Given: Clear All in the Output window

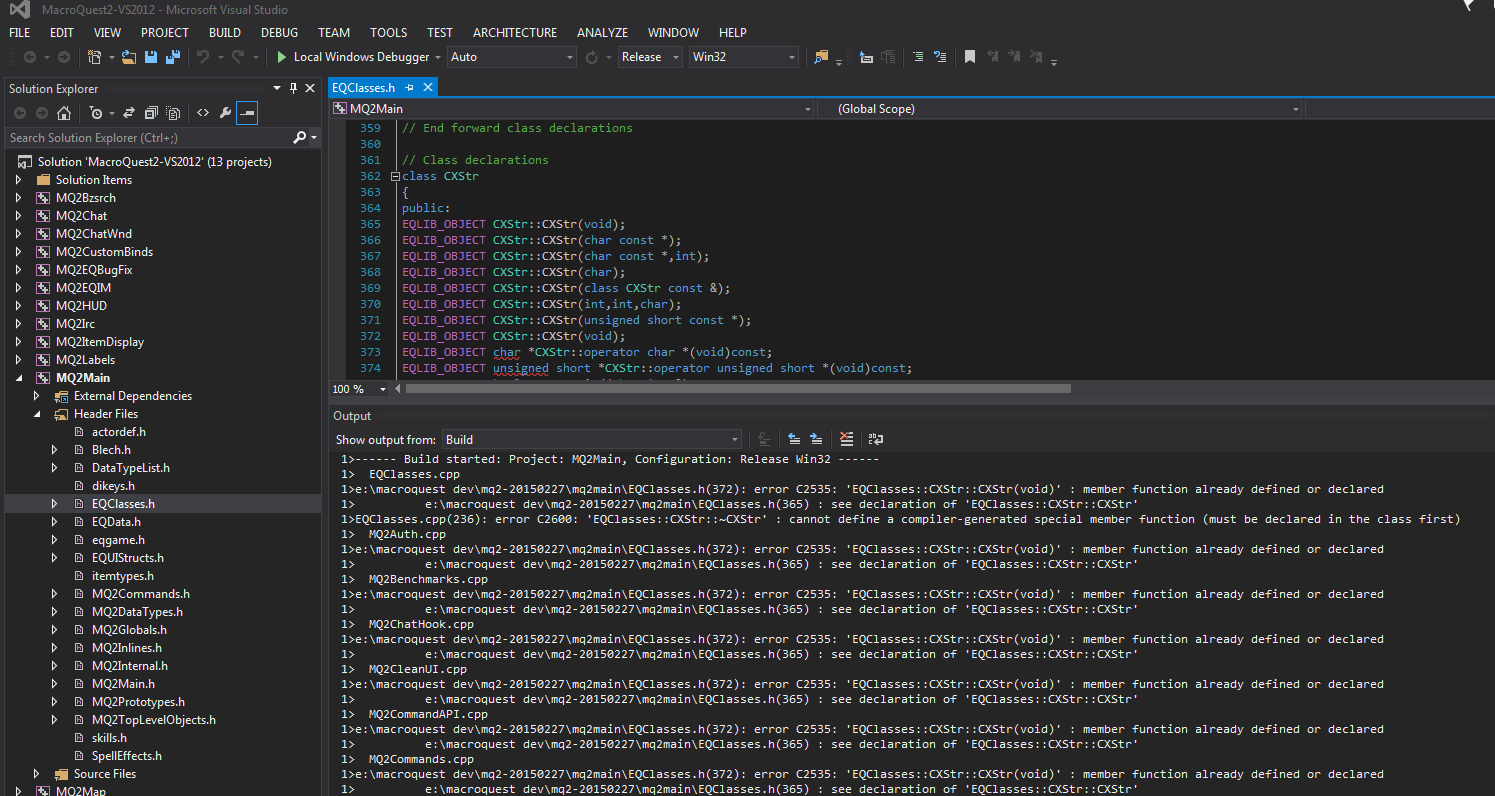Looking at the screenshot, I should 847,439.
